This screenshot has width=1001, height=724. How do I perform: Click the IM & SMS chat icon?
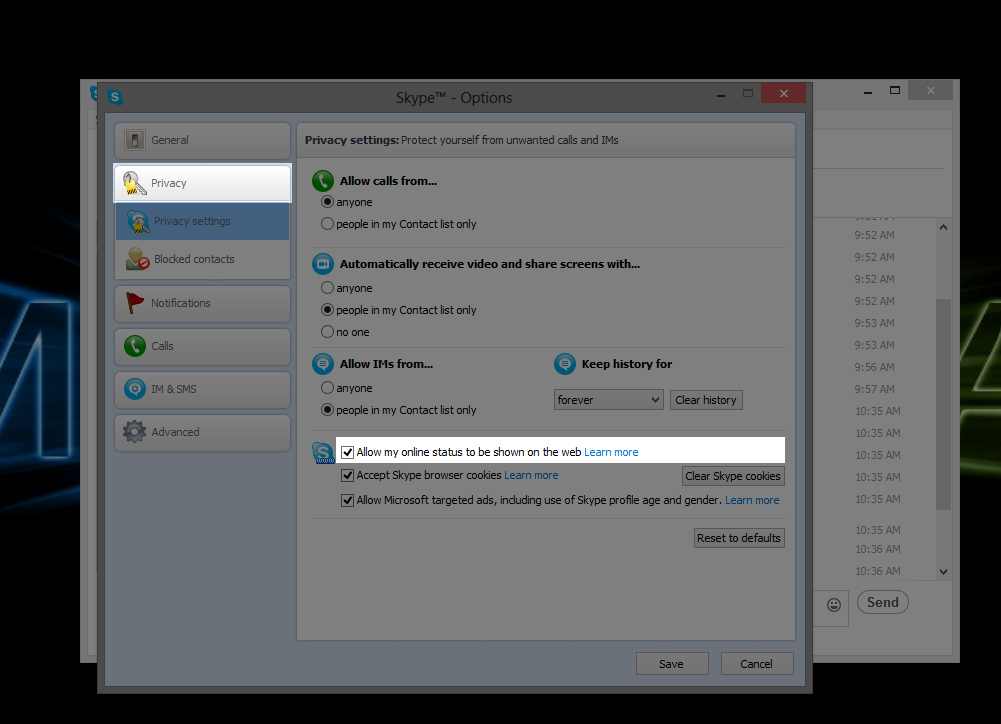(x=135, y=389)
